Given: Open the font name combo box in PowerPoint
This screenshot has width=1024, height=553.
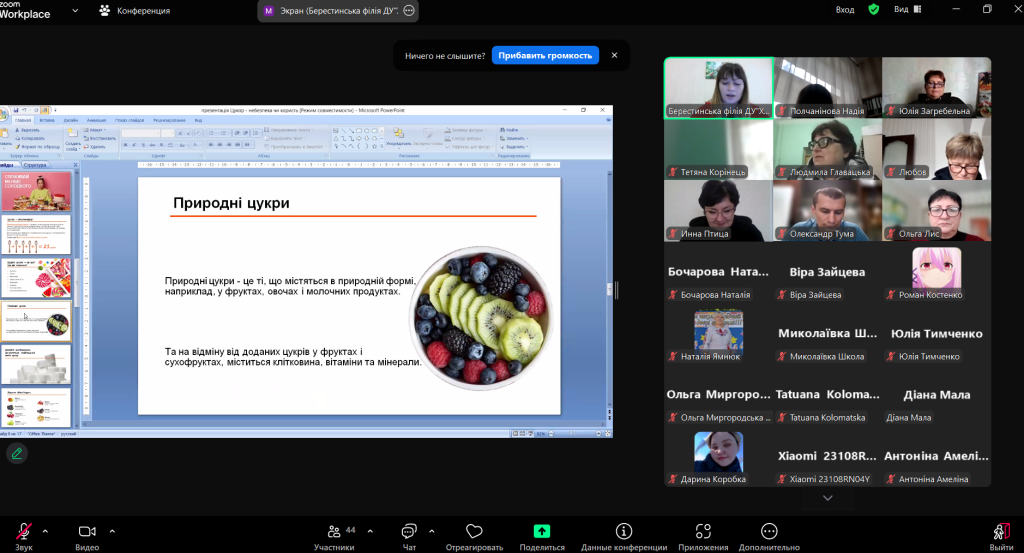Looking at the screenshot, I should point(140,133).
